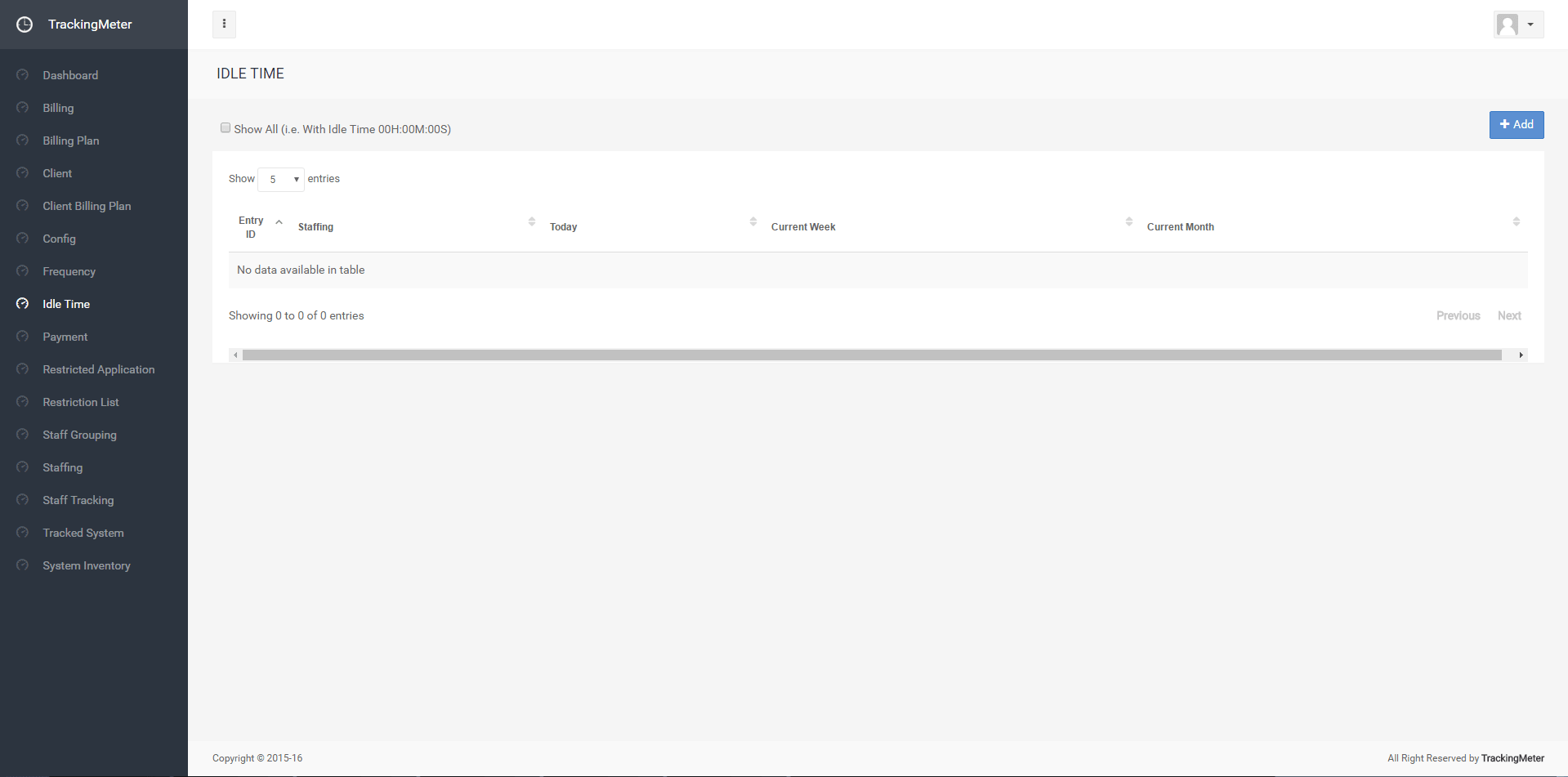This screenshot has width=1568, height=777.
Task: Click the gauge icon beside Dashboard
Action: [x=23, y=75]
